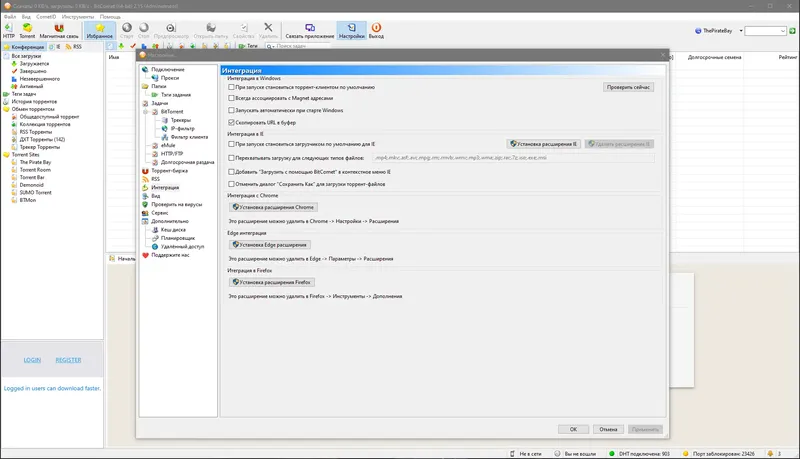Click the green down arrow filter toolbar icon
Viewport: 800px width, 459px height.
pos(121,46)
